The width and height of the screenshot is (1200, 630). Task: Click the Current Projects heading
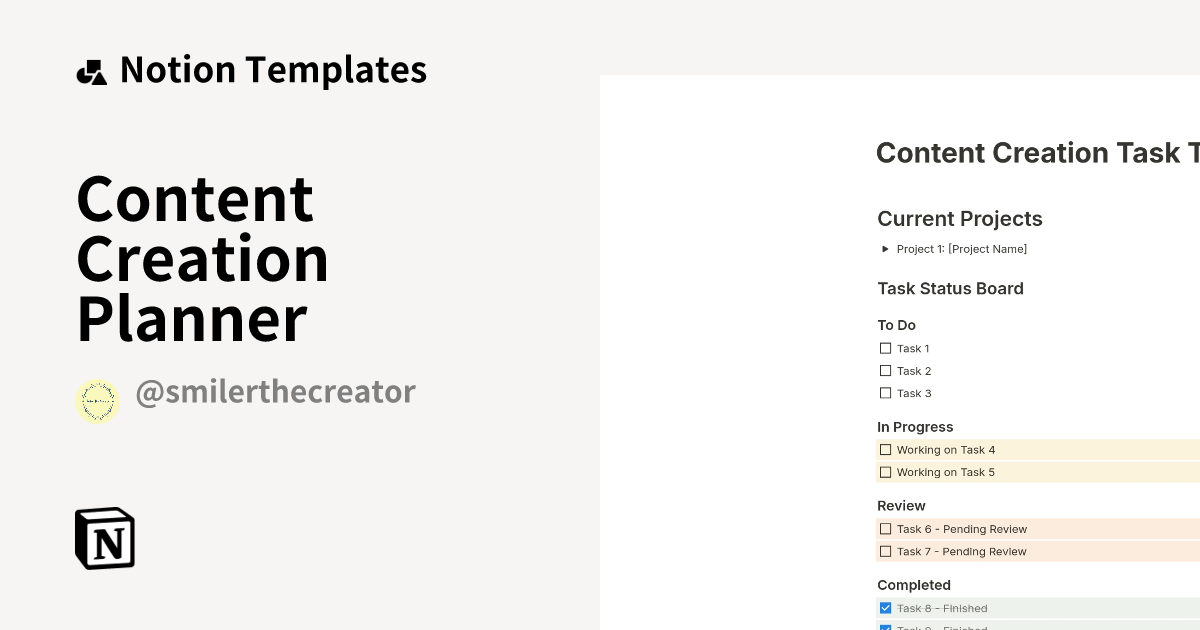(959, 219)
